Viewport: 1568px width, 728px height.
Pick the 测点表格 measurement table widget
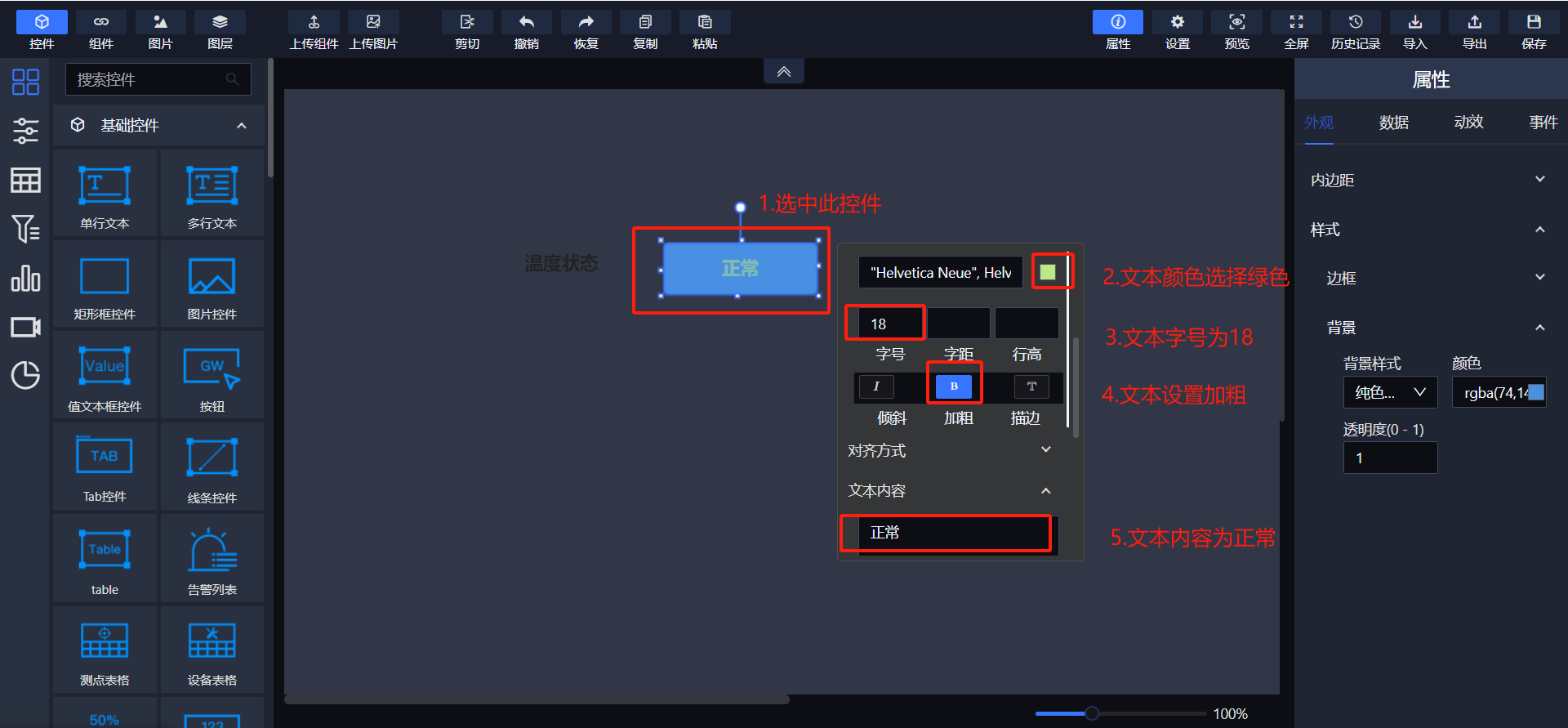pyautogui.click(x=105, y=650)
